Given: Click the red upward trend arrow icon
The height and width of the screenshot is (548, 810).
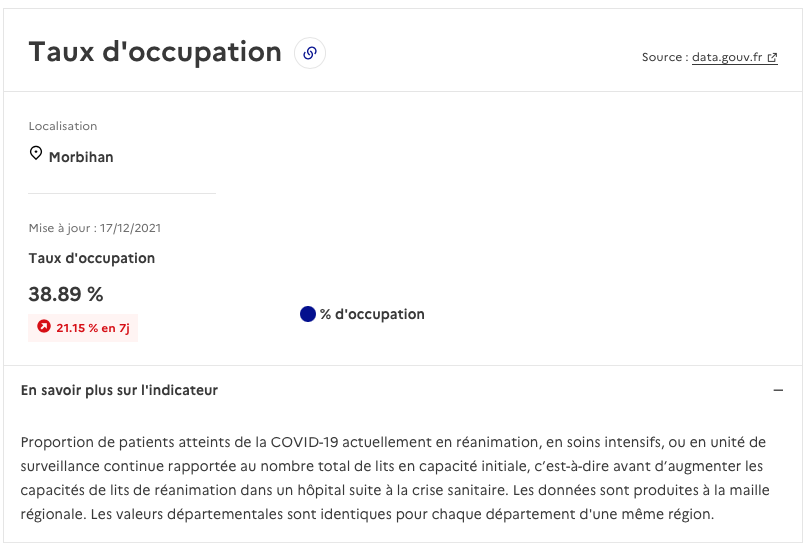Looking at the screenshot, I should coord(44,326).
